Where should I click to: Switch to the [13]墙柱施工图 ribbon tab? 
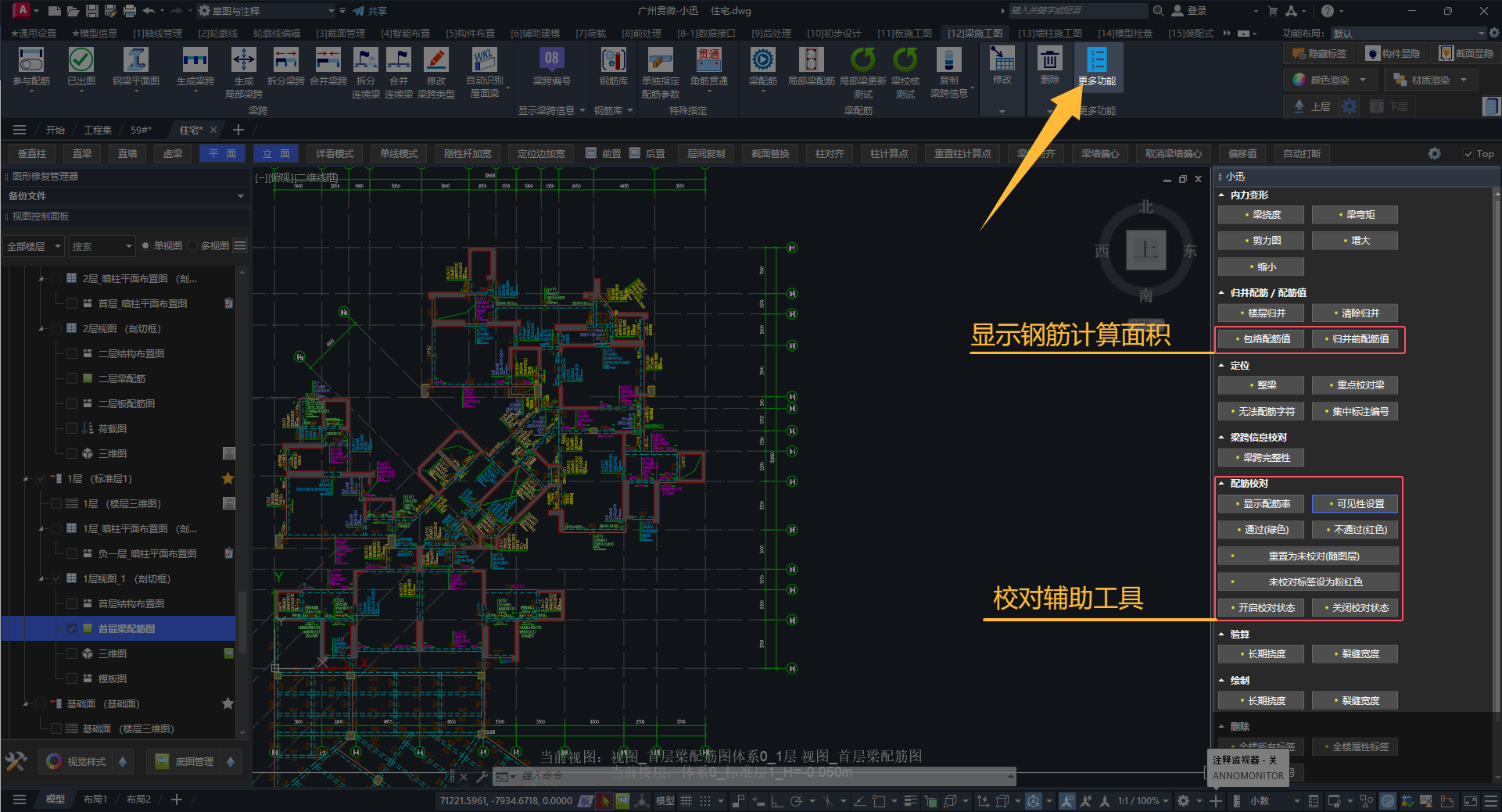point(1049,34)
